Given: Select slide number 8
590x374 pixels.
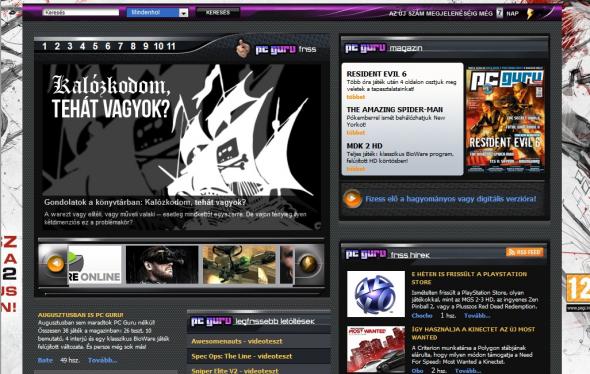Looking at the screenshot, I should coord(133,46).
